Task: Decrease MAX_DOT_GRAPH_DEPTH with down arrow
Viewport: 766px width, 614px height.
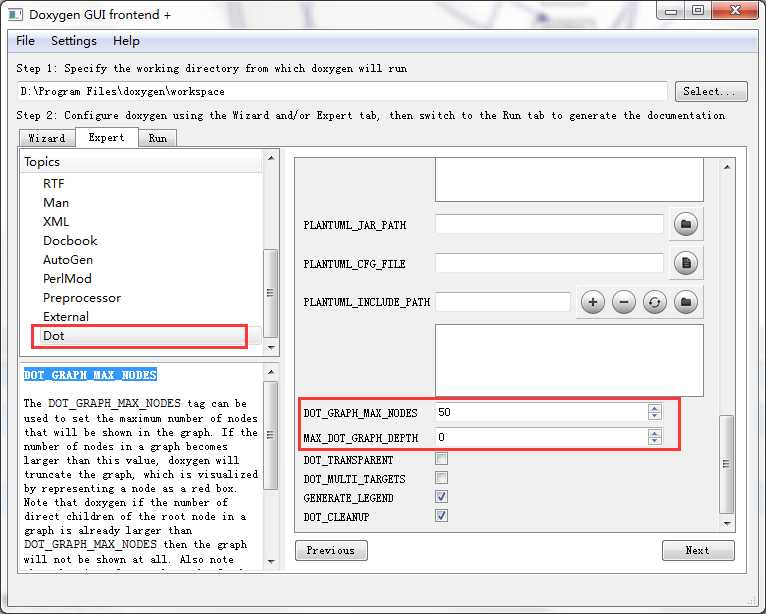Action: [x=655, y=441]
